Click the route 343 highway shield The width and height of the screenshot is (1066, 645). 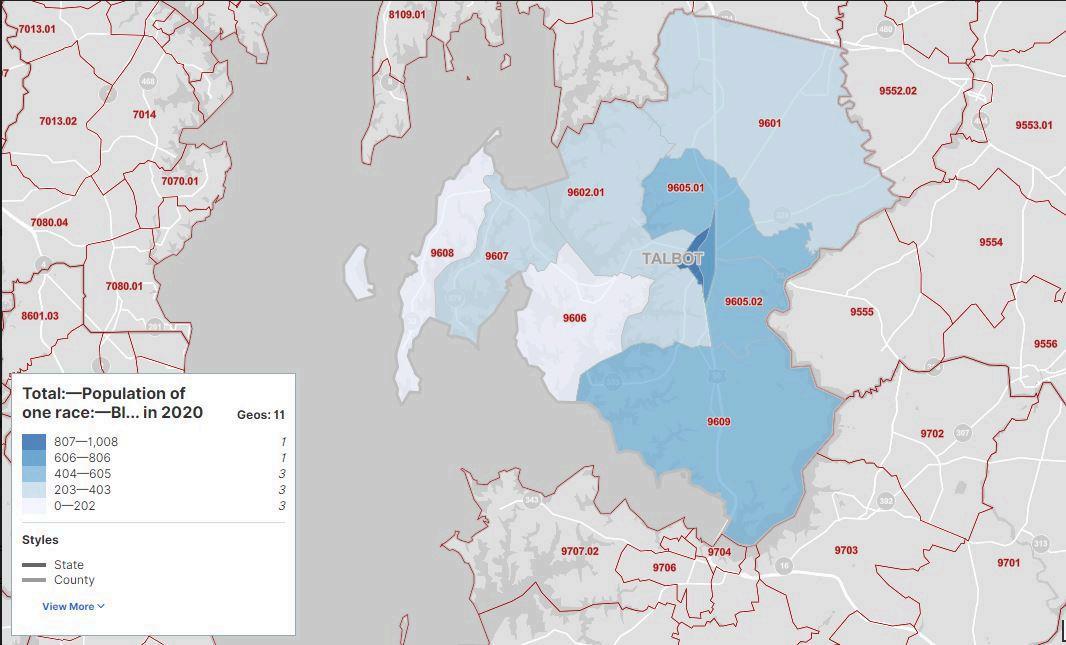click(x=532, y=501)
